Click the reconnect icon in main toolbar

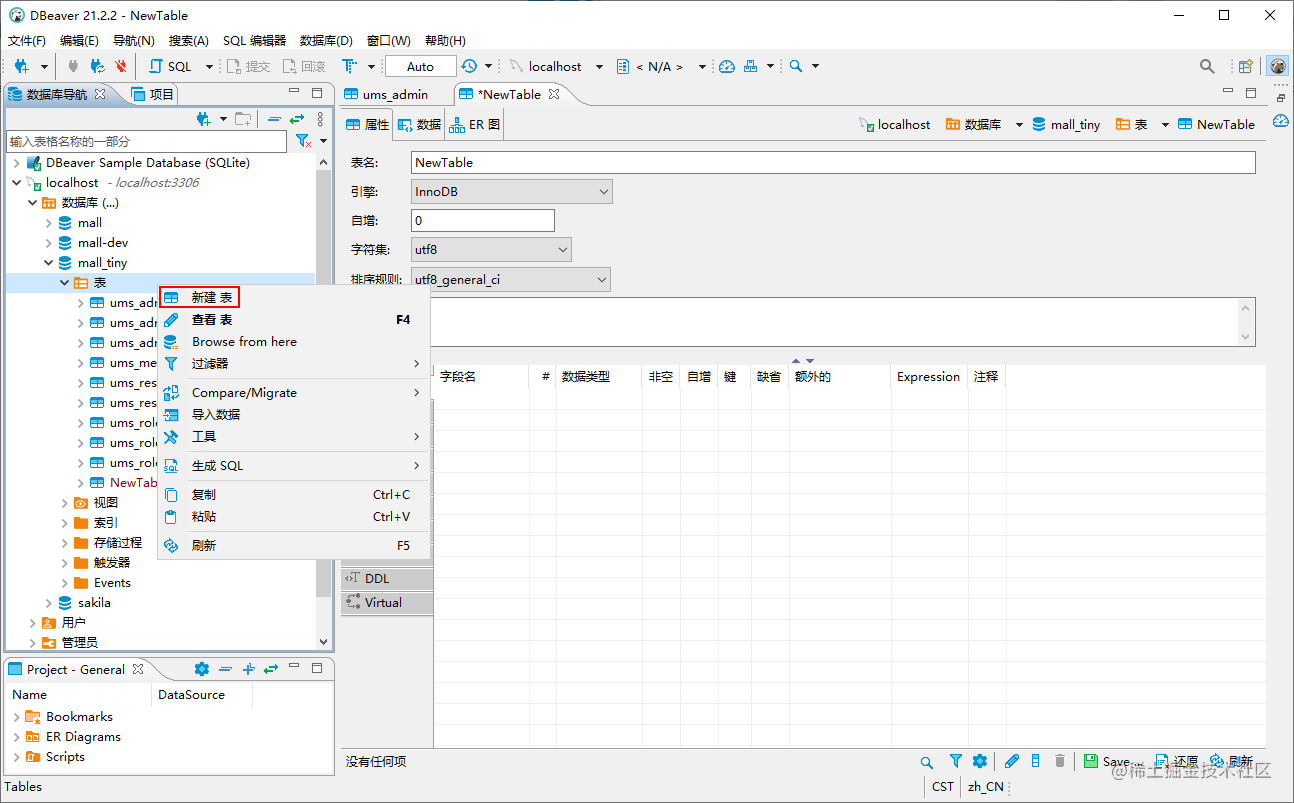97,66
